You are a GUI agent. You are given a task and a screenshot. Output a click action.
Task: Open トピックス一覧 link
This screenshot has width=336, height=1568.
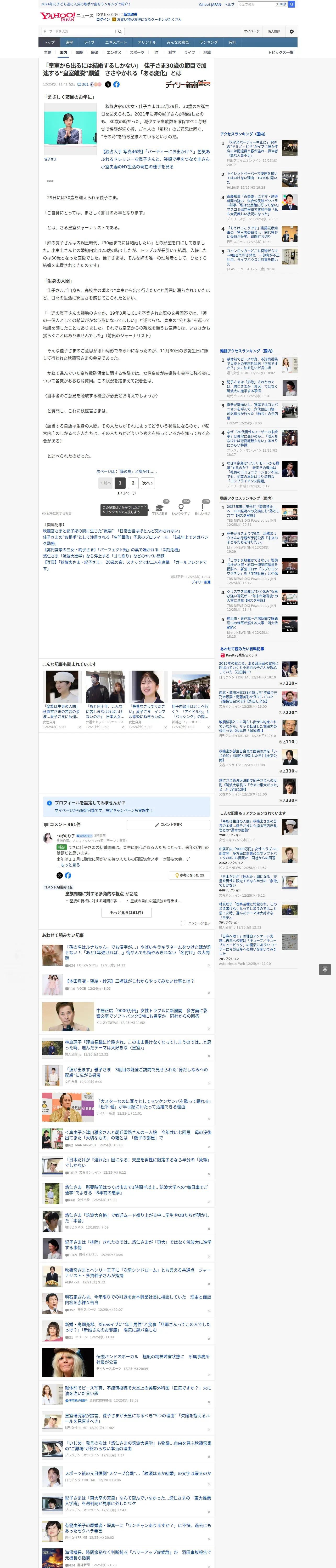(281, 52)
